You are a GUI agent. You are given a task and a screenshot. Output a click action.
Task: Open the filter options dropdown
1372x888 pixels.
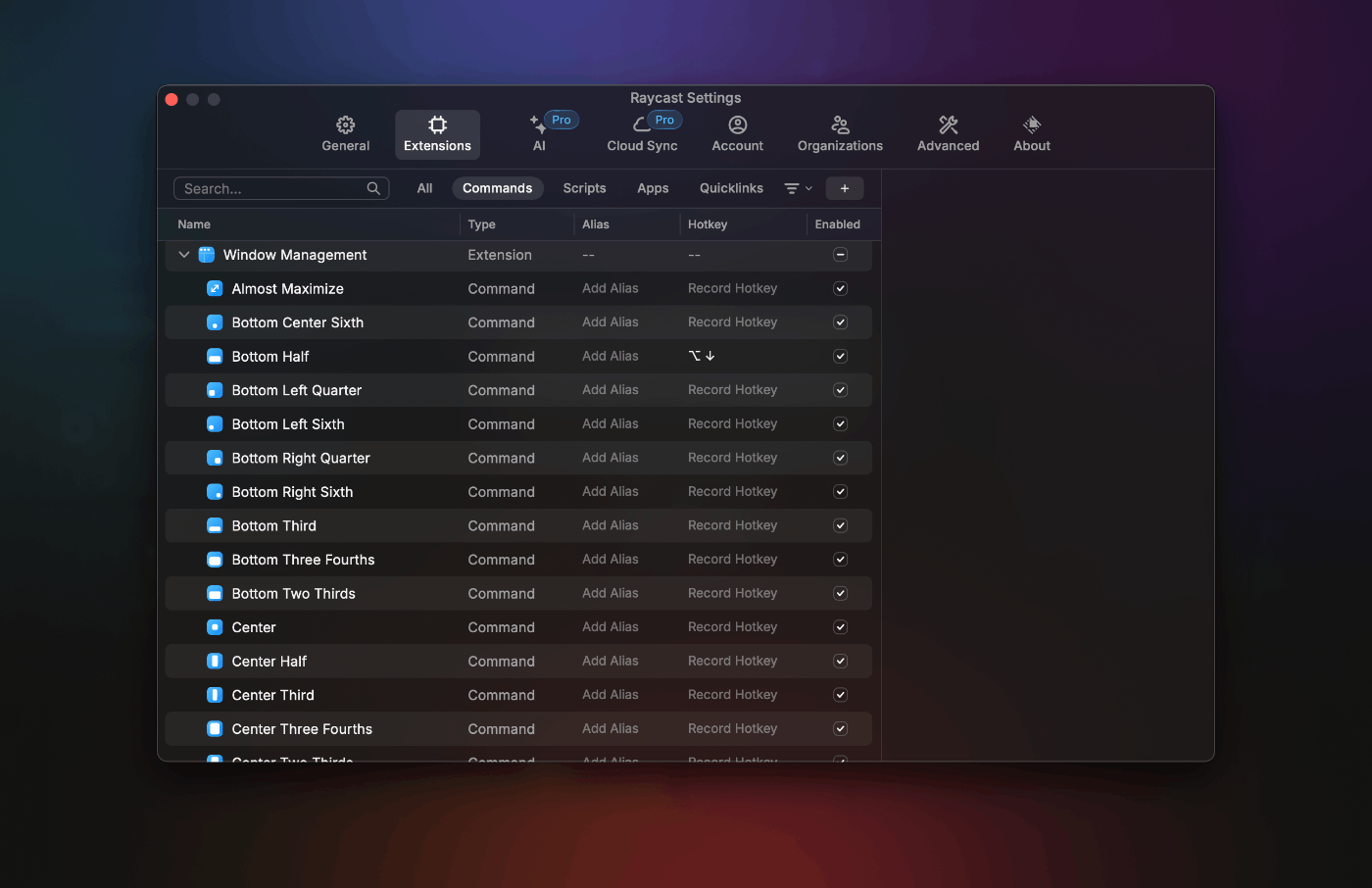click(x=798, y=188)
